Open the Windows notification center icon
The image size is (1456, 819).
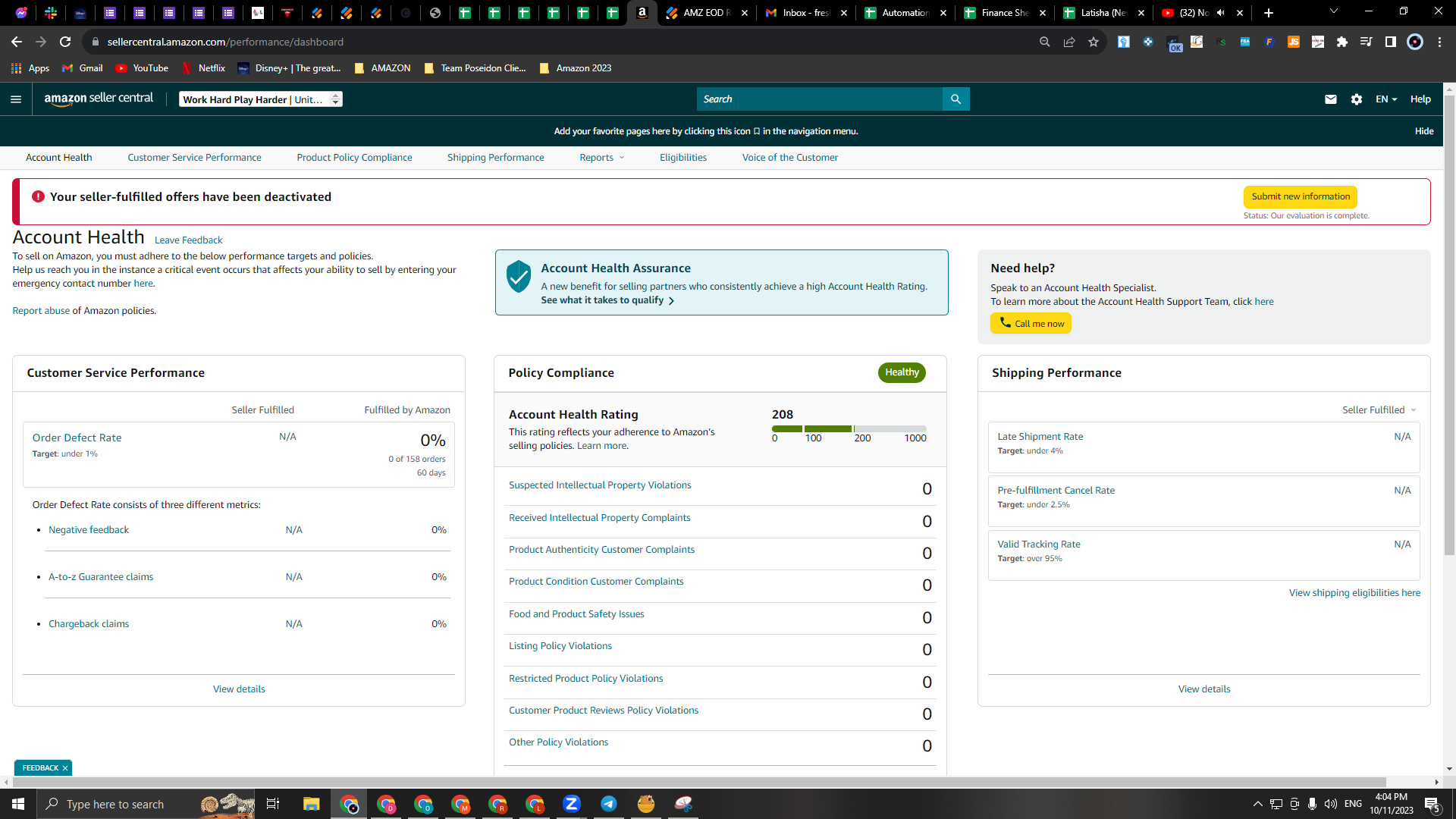tap(1432, 804)
